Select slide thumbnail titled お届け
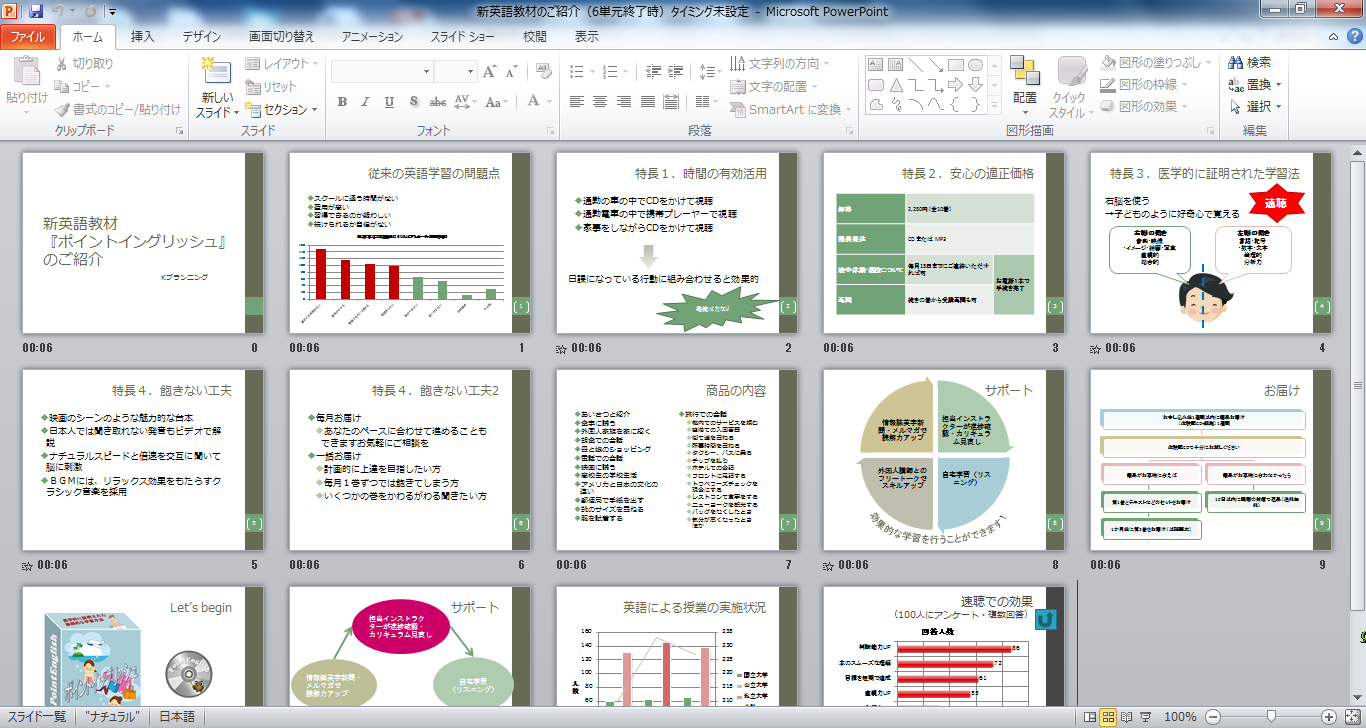 [x=1211, y=460]
